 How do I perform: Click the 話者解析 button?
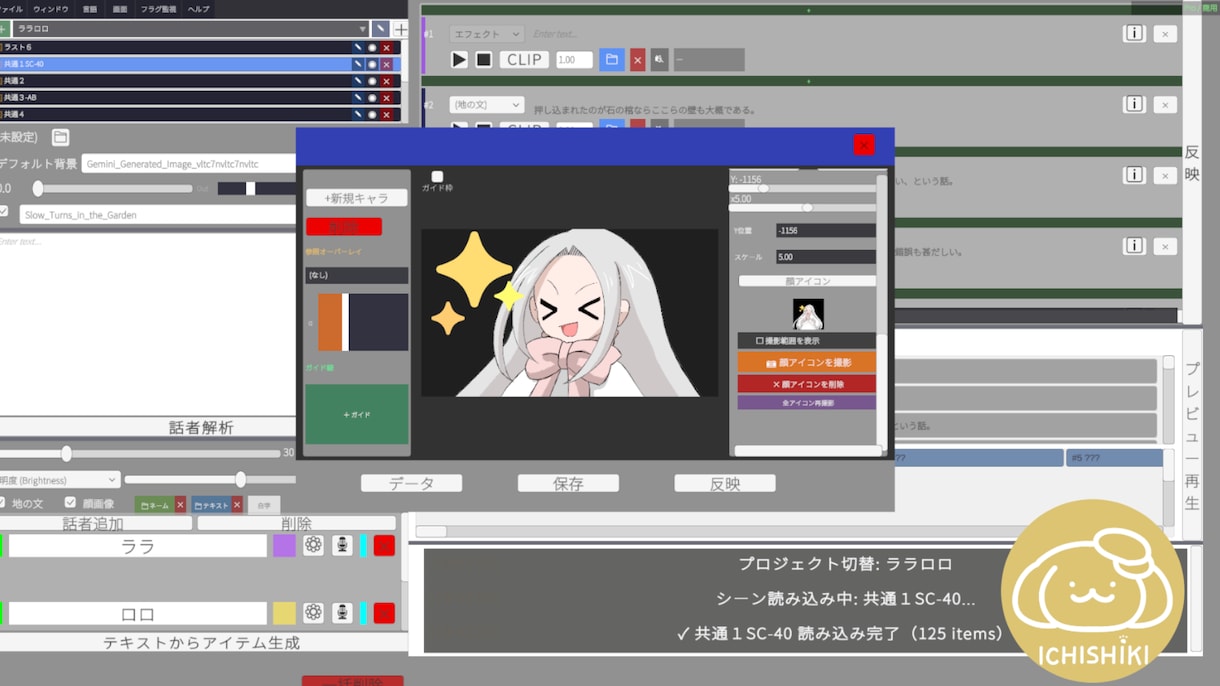click(x=200, y=428)
